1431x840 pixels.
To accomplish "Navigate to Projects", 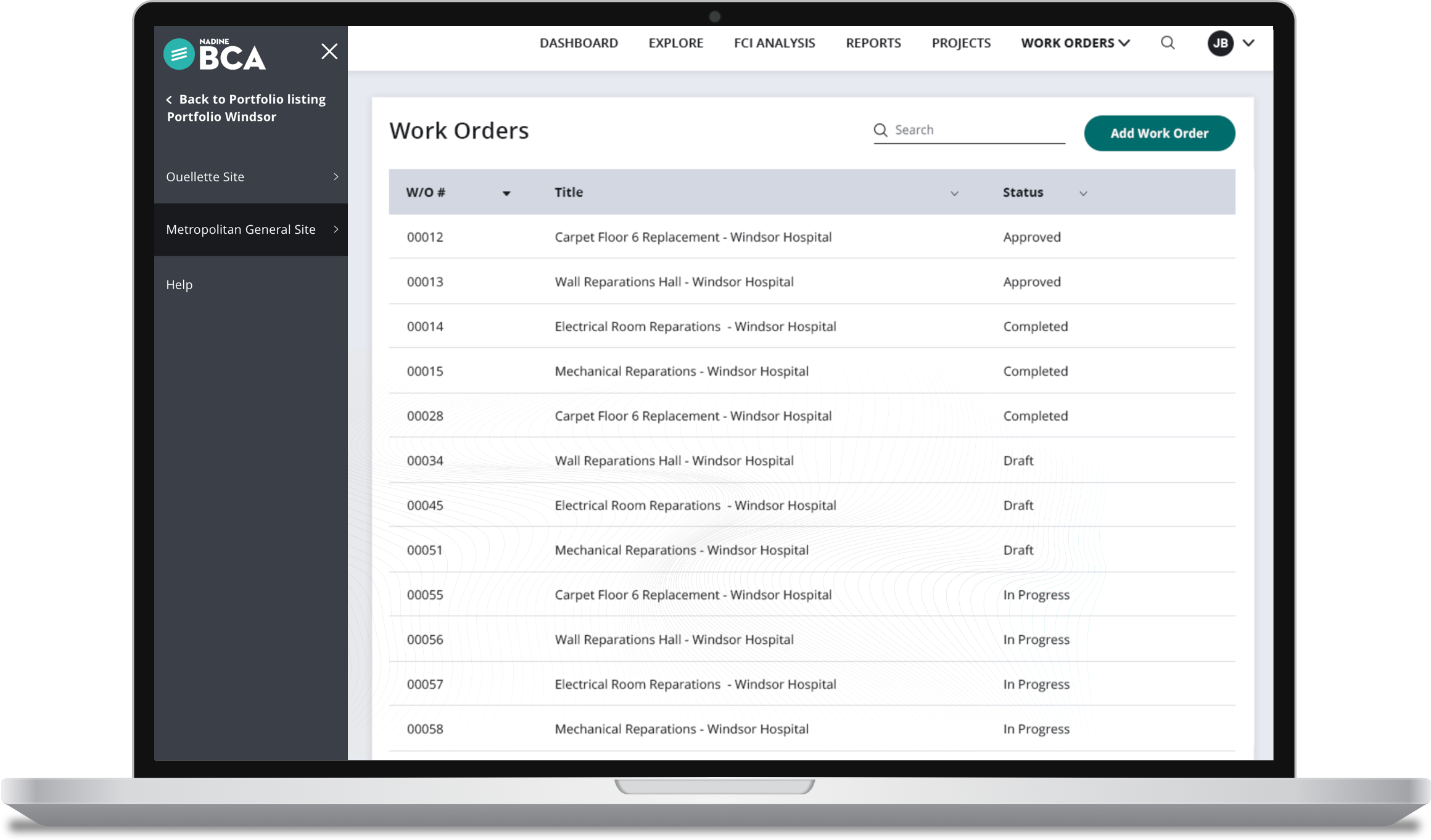I will coord(961,43).
